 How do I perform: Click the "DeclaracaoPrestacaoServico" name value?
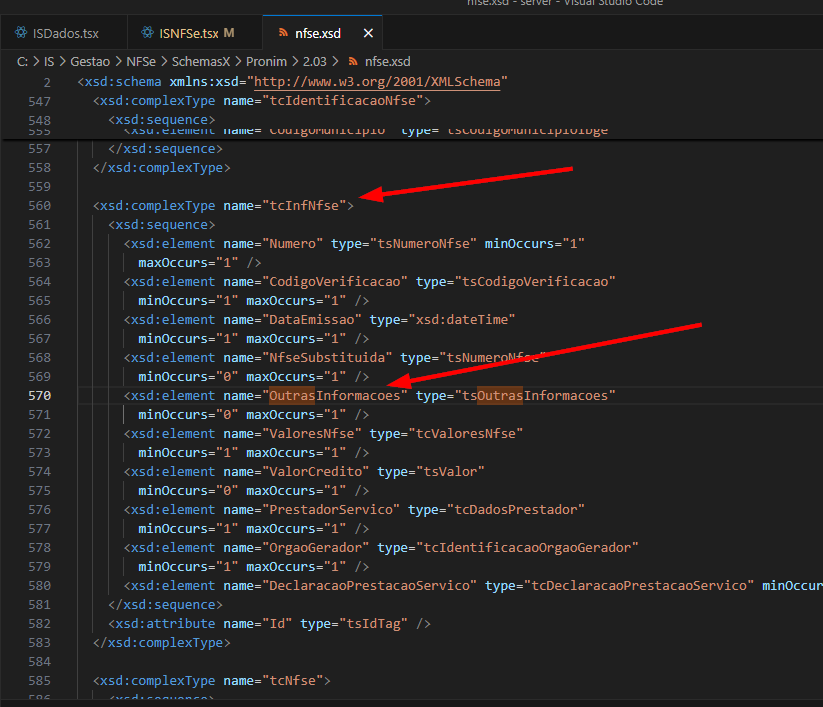pos(369,586)
